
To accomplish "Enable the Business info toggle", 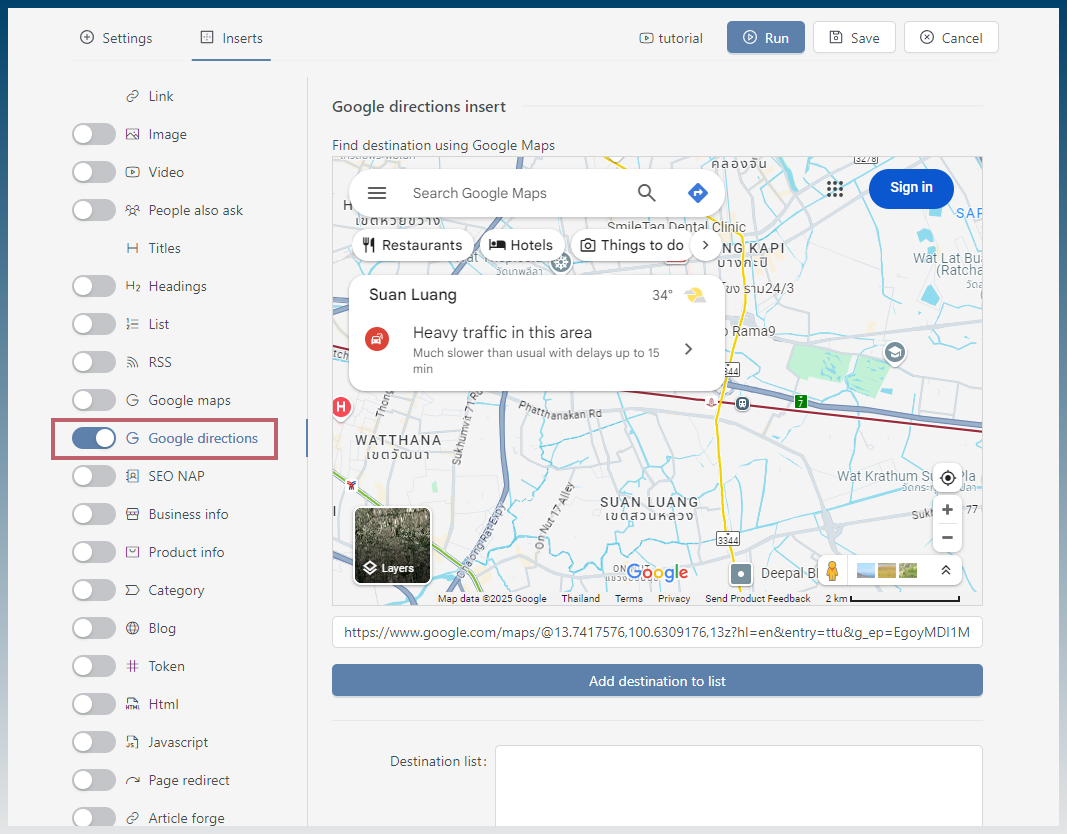I will coord(94,514).
